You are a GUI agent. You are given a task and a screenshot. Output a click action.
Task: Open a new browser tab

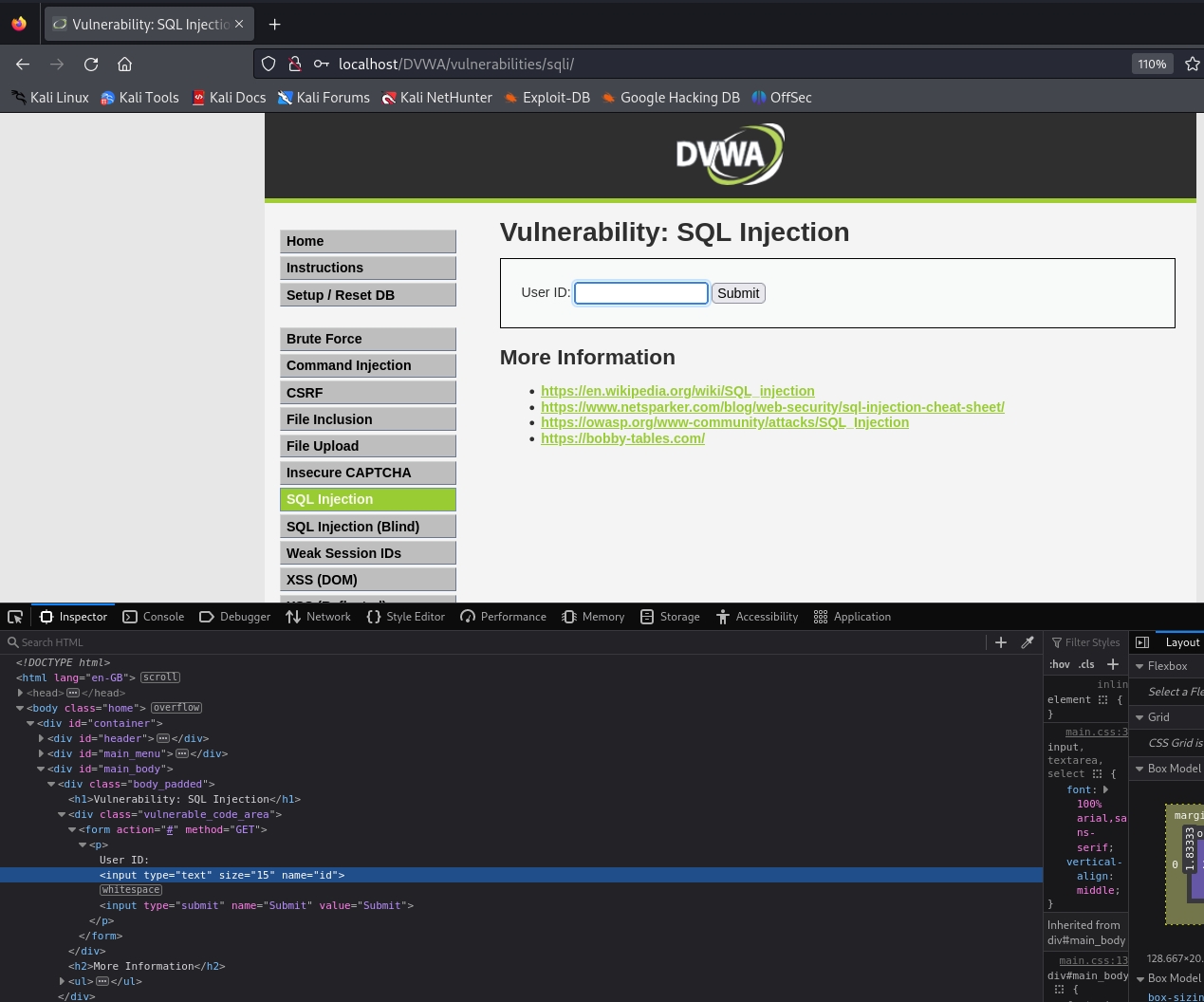pos(274,24)
